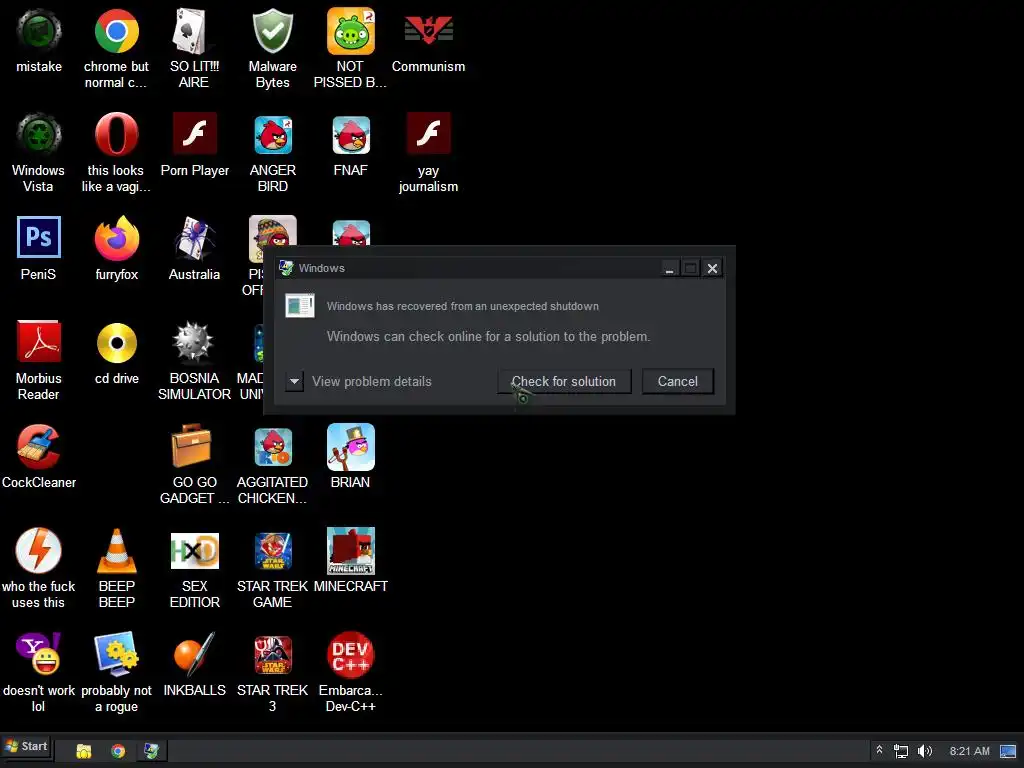Click the 'cd drive' yellow disc icon
The width and height of the screenshot is (1024, 768).
[116, 343]
